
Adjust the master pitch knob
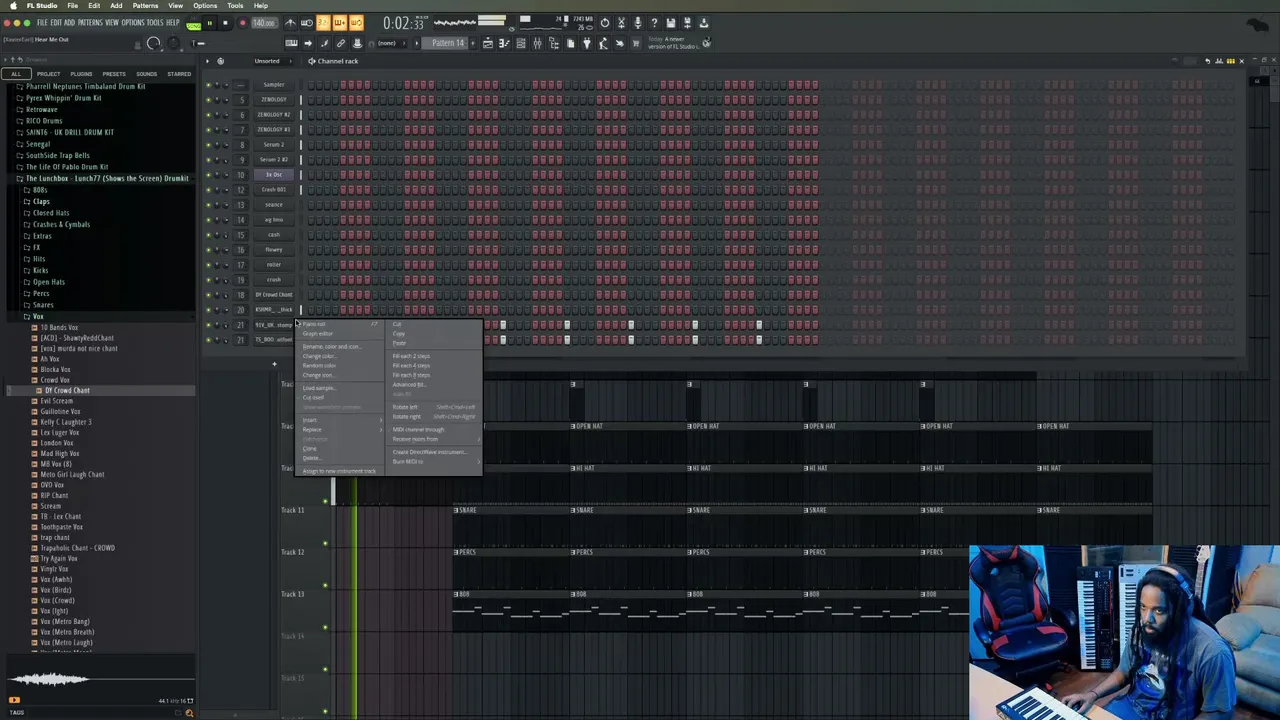[x=172, y=43]
